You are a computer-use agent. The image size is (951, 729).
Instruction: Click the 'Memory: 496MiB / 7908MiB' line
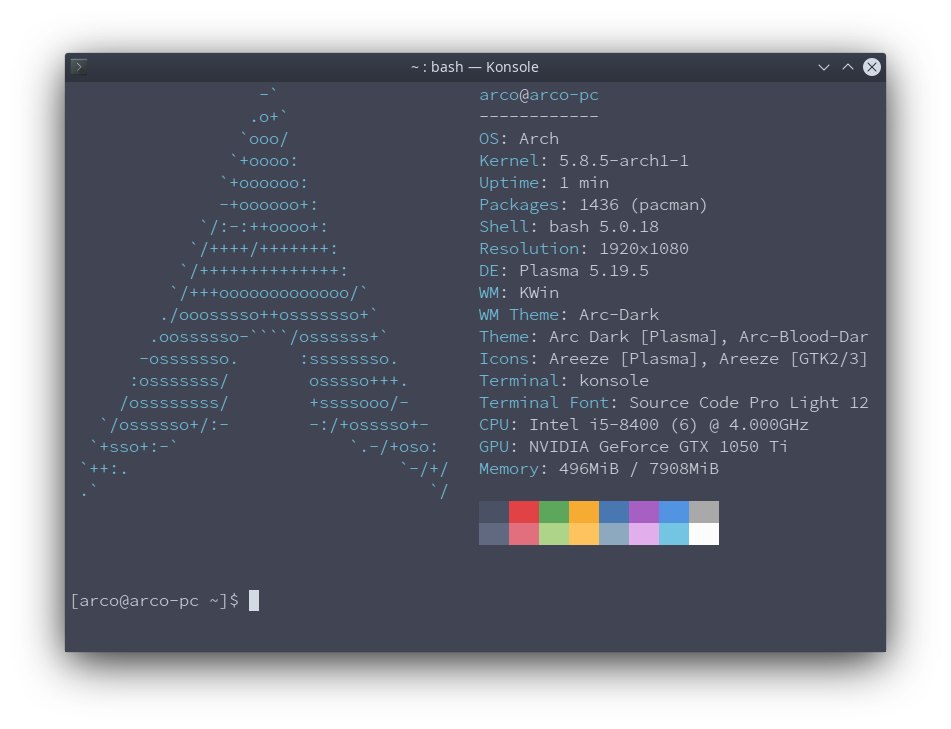599,469
